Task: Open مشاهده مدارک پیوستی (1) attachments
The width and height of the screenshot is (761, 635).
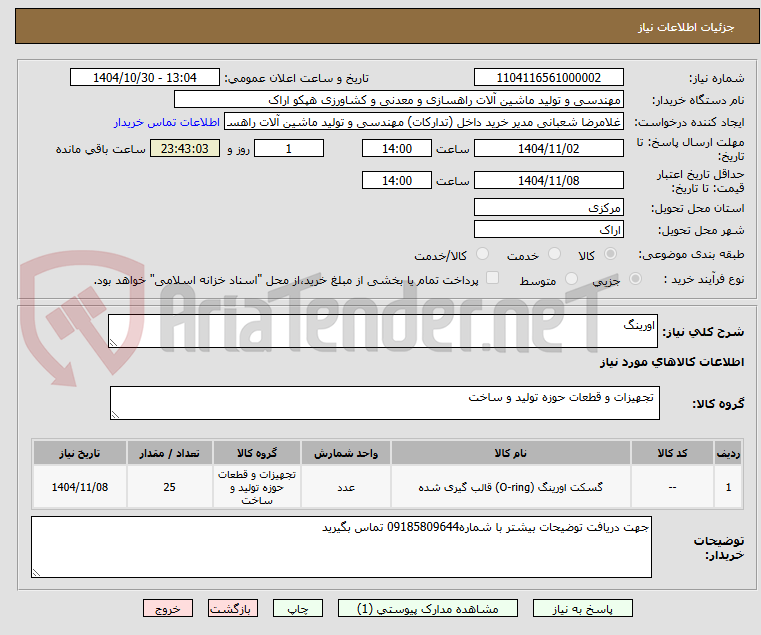Action: (x=428, y=608)
